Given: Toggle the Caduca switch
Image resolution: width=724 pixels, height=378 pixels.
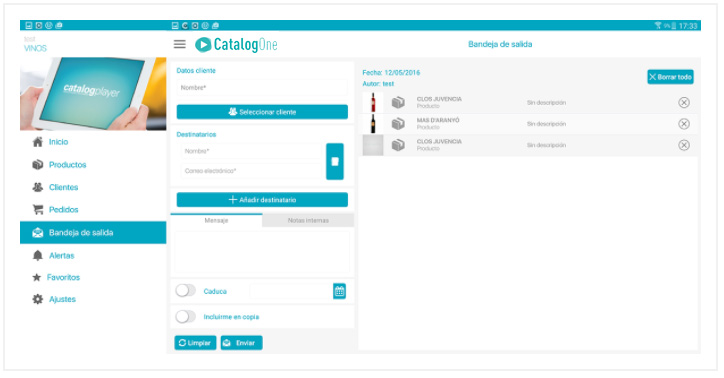Looking at the screenshot, I should (x=186, y=291).
